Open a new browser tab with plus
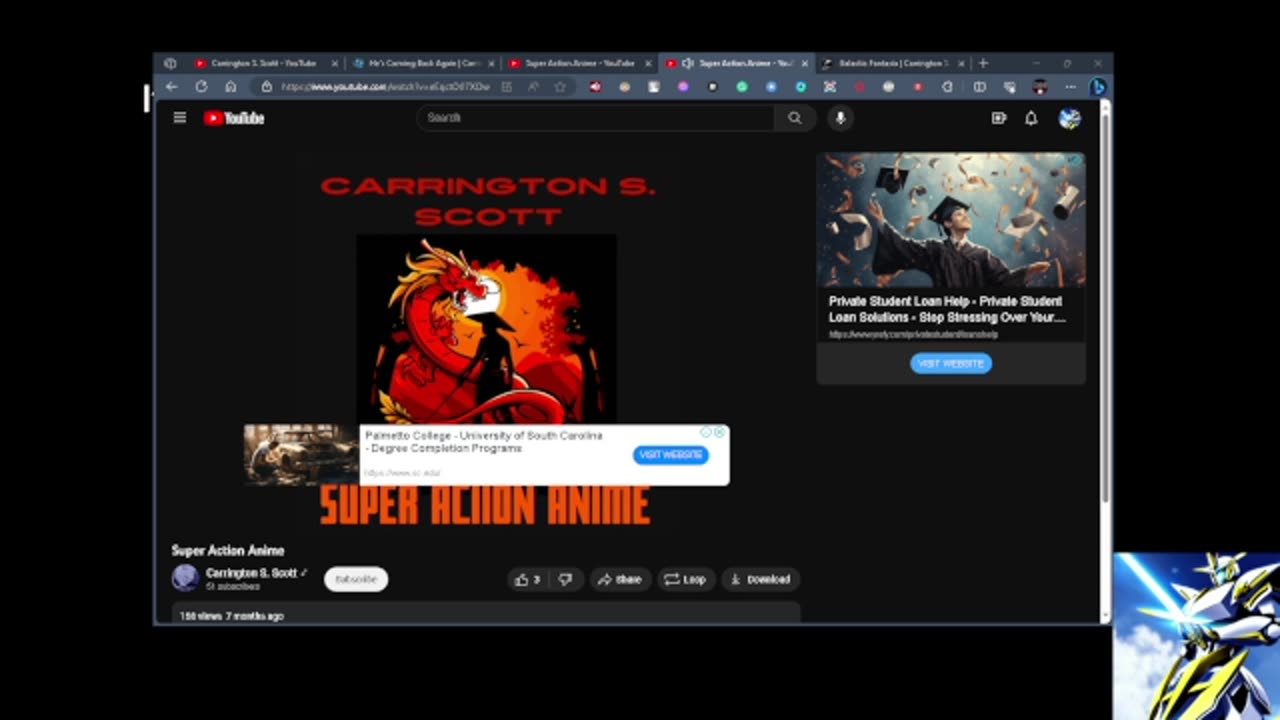 983,63
